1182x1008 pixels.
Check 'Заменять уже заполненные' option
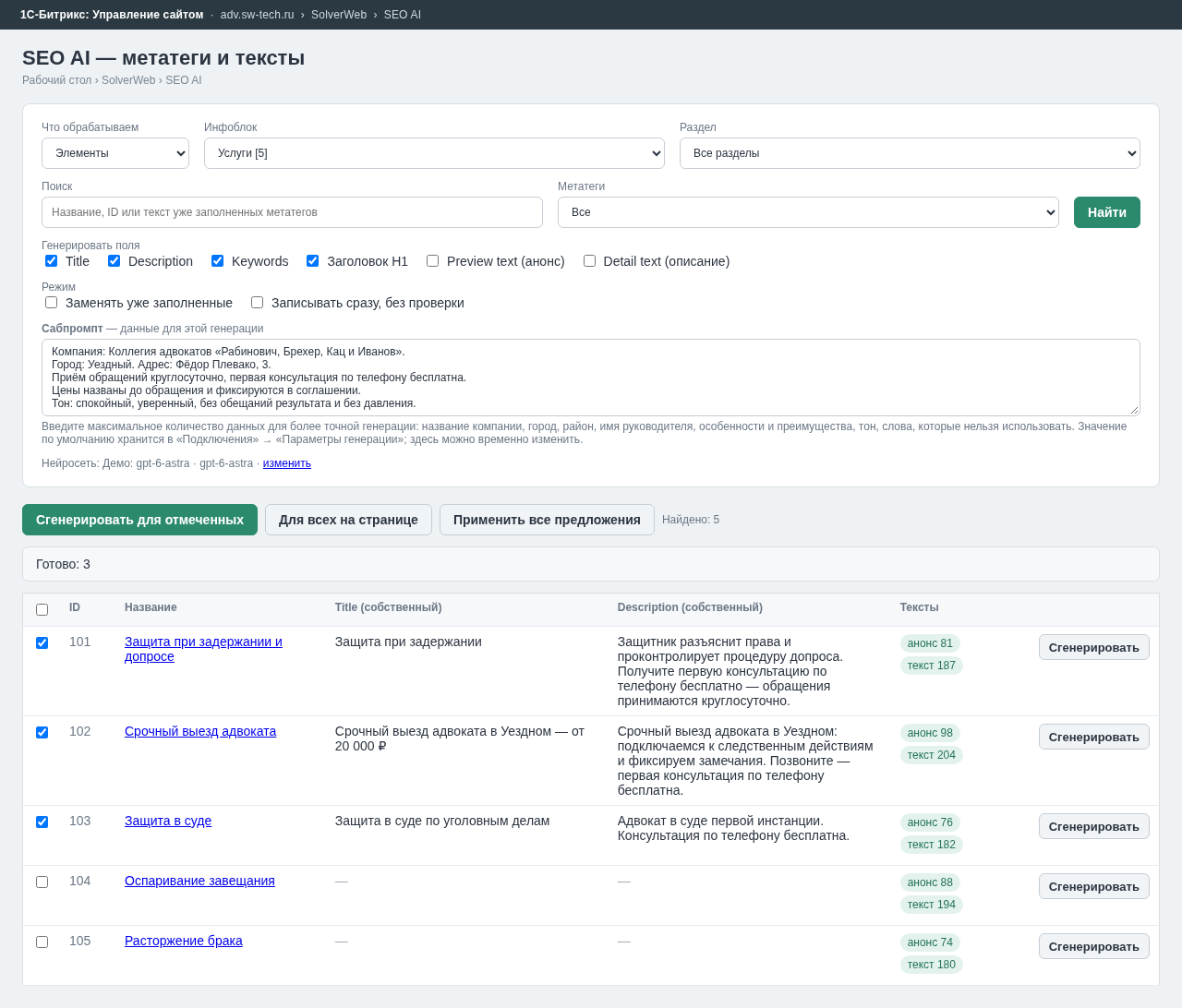(x=52, y=303)
